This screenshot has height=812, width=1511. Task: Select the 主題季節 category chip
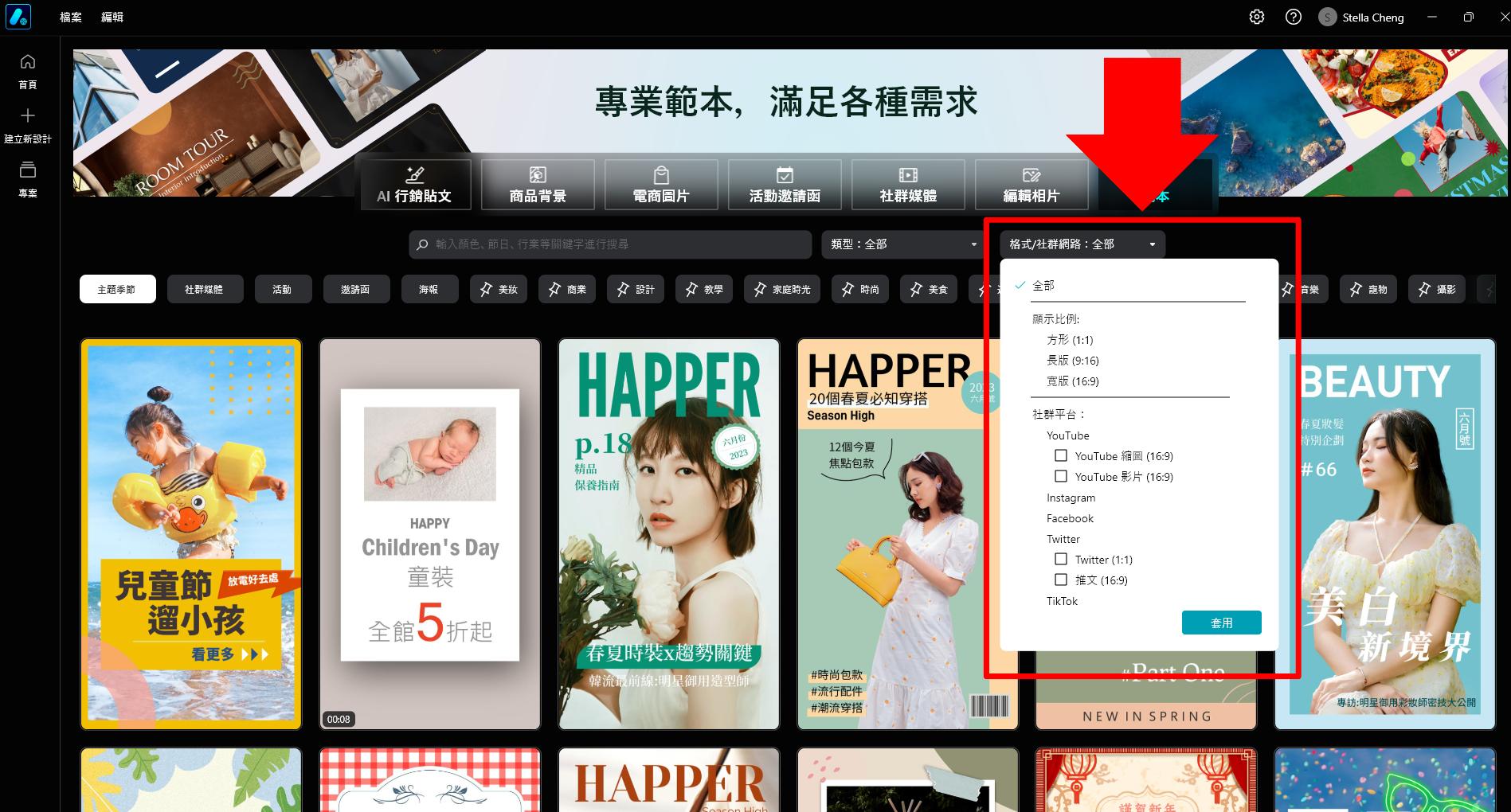point(117,289)
